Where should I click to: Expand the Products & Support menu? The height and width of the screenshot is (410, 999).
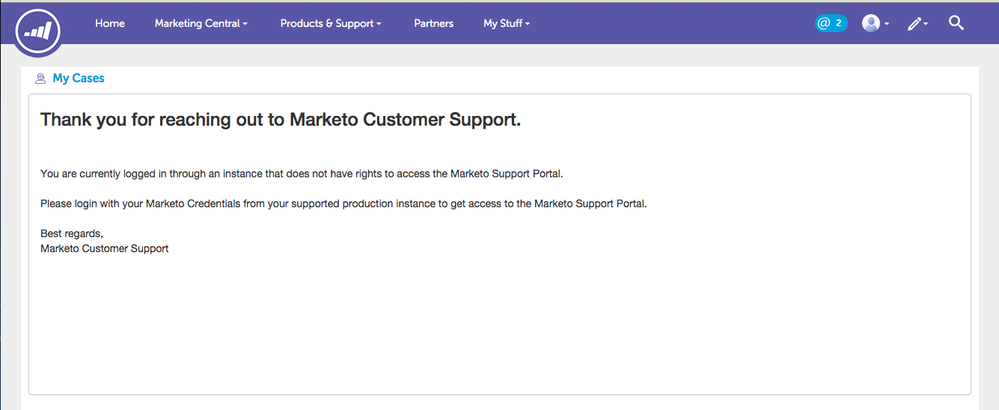click(x=330, y=23)
